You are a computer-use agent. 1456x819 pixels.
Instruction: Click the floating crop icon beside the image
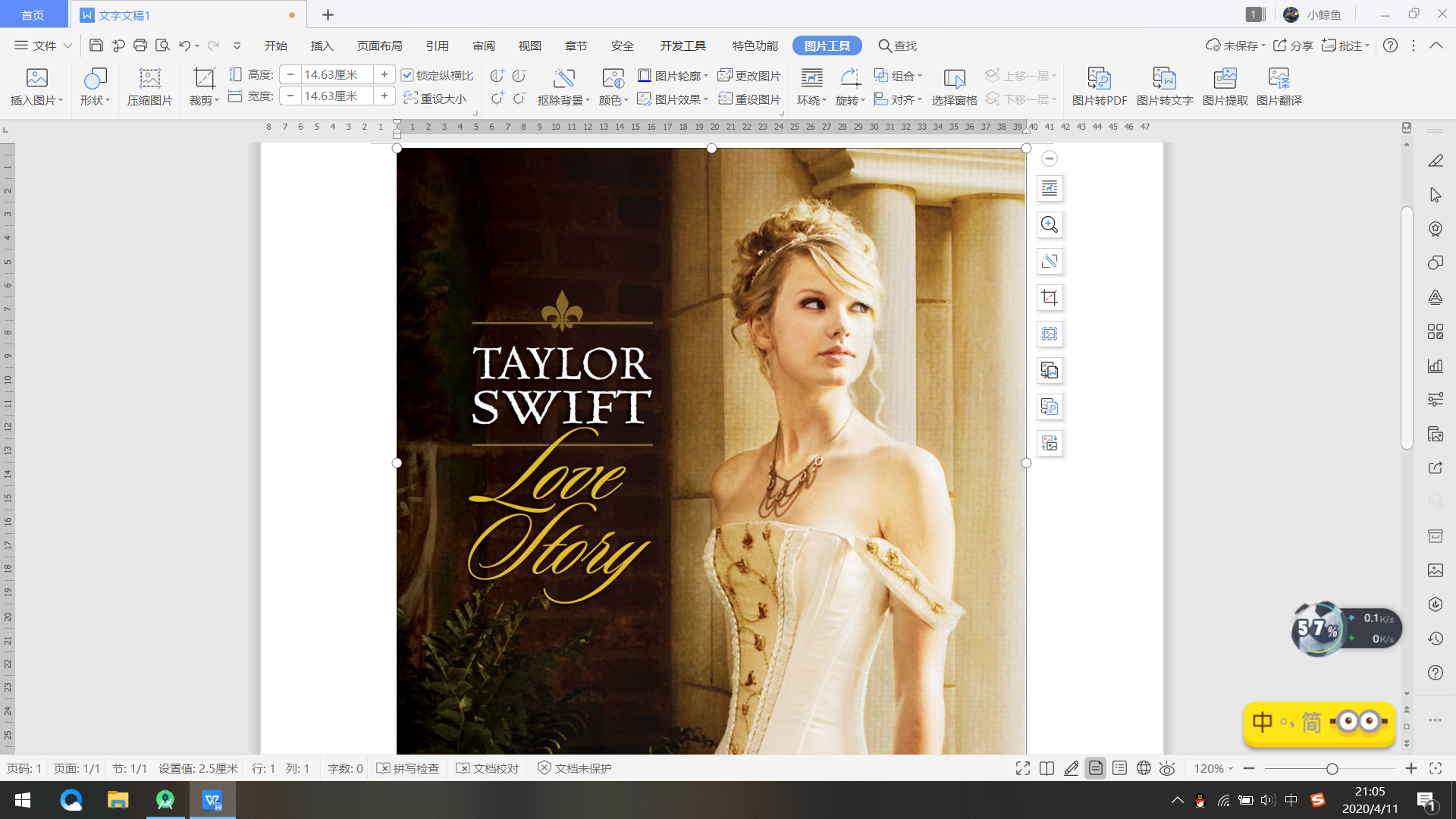(1050, 297)
